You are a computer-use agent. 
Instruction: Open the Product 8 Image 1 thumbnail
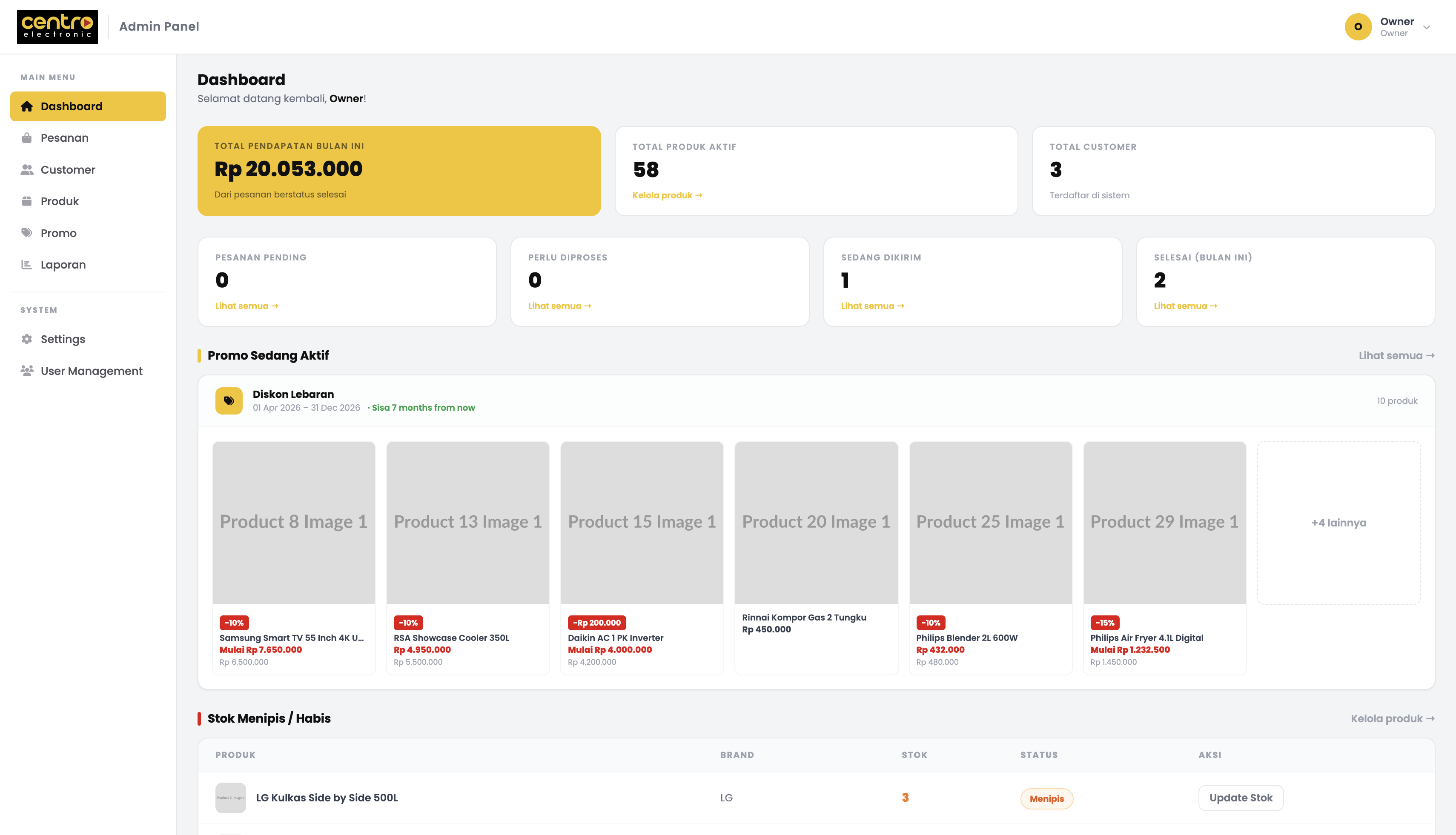(294, 523)
